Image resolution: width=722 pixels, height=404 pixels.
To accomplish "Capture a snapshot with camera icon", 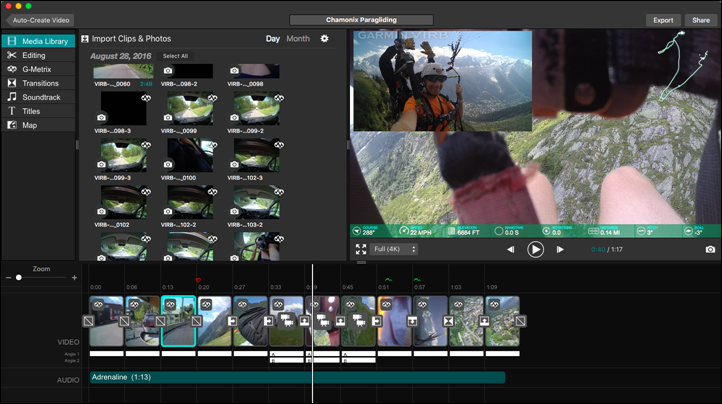I will coord(710,249).
